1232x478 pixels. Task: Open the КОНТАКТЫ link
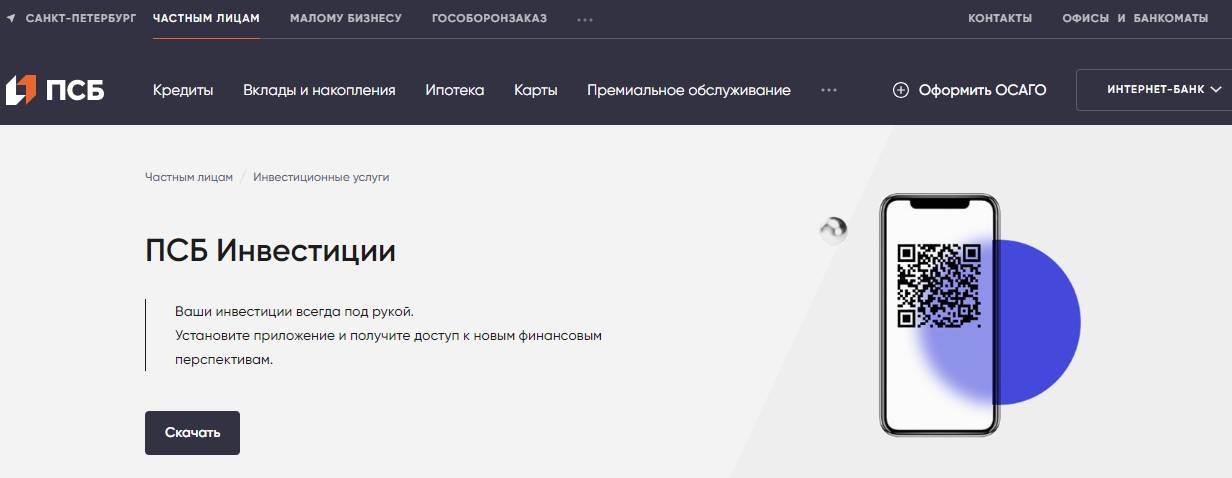click(x=1000, y=18)
